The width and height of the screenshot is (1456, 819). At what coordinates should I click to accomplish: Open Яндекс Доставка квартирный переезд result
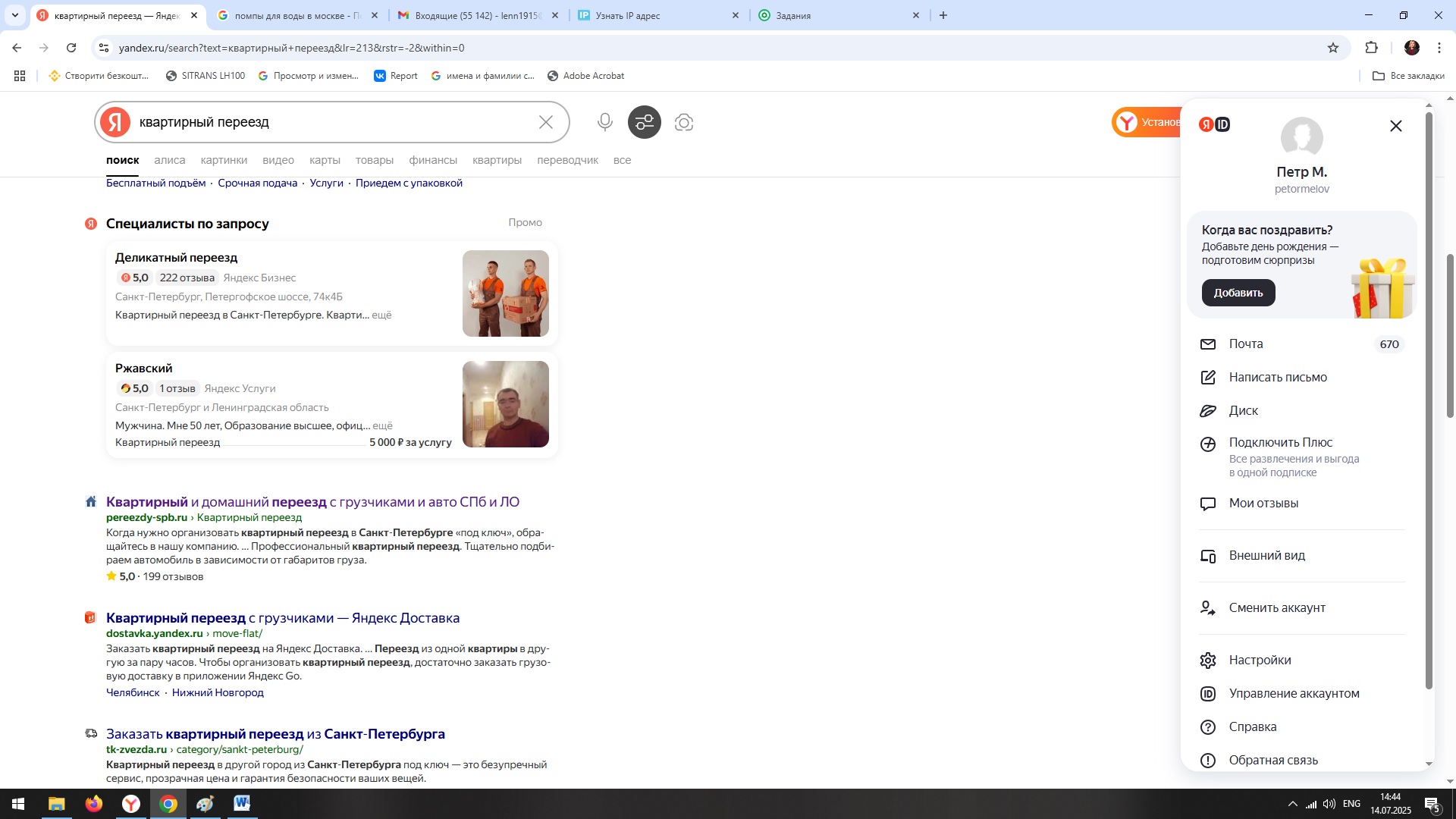coord(283,618)
